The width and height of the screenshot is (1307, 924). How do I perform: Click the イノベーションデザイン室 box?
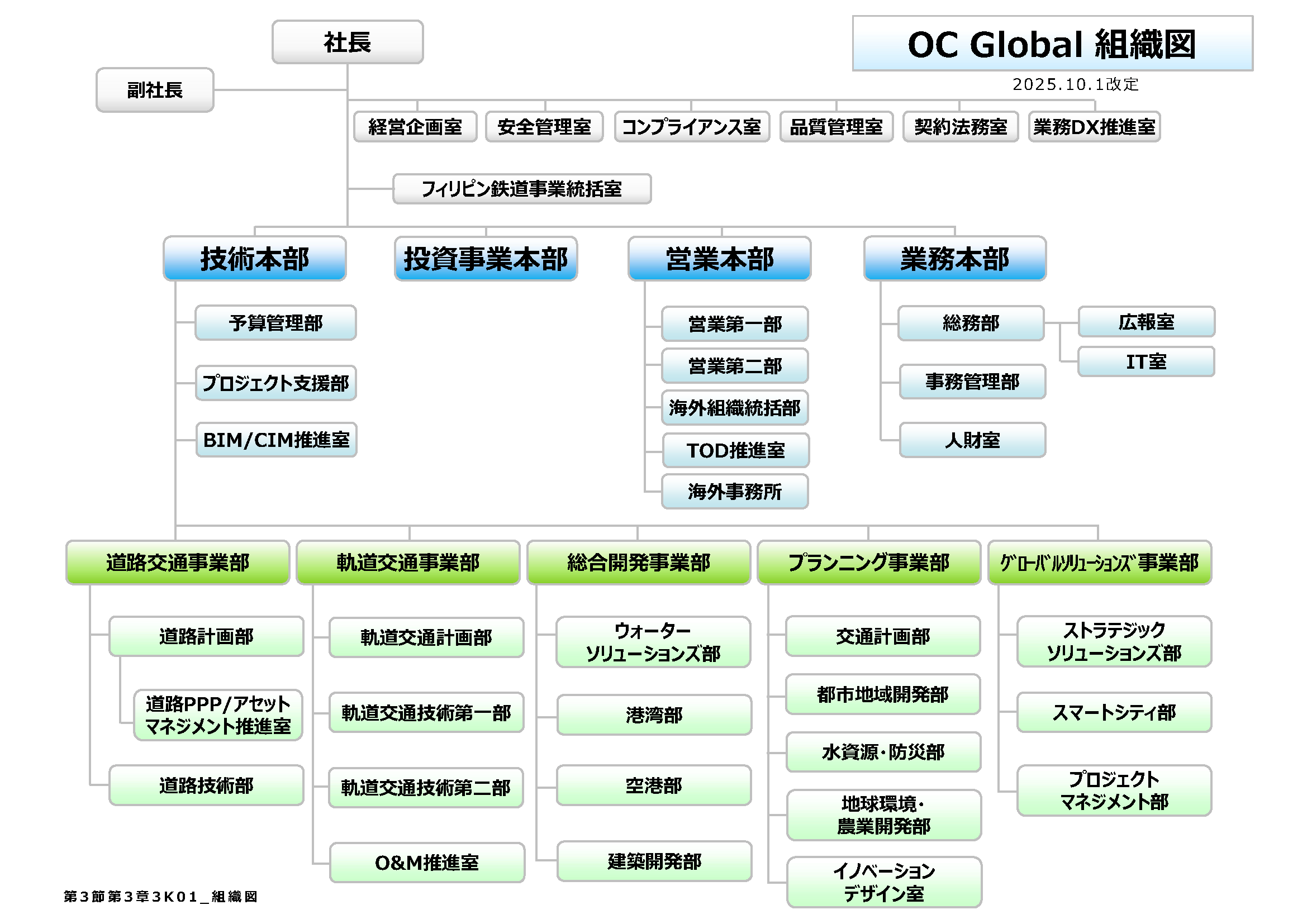[x=883, y=882]
